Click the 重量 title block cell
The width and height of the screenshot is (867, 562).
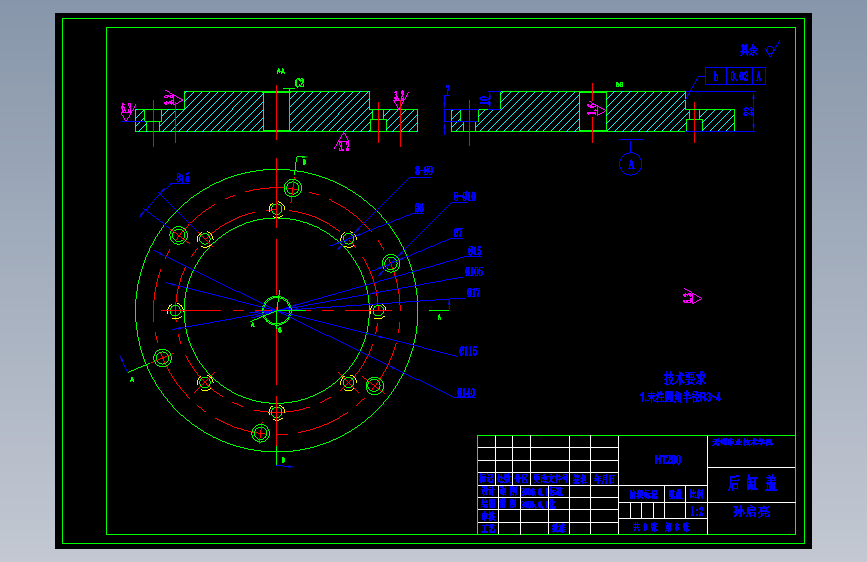coord(675,494)
